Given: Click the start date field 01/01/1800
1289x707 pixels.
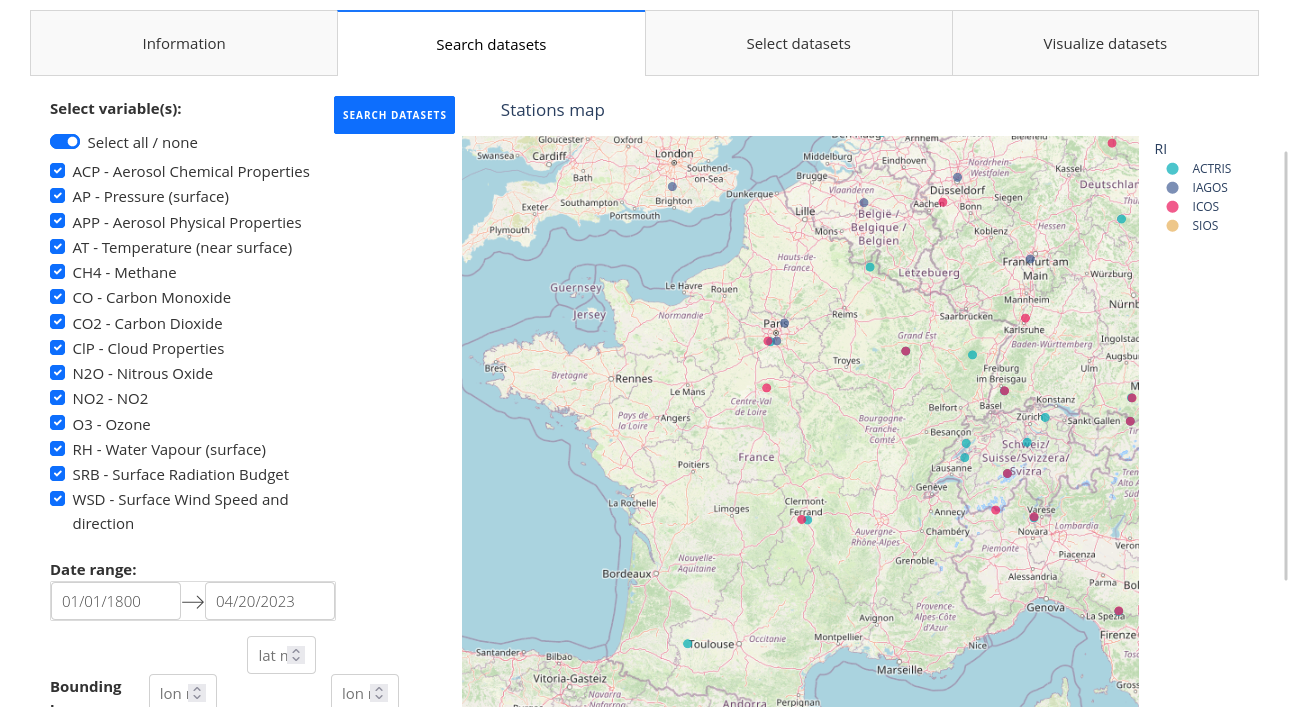Looking at the screenshot, I should (115, 601).
